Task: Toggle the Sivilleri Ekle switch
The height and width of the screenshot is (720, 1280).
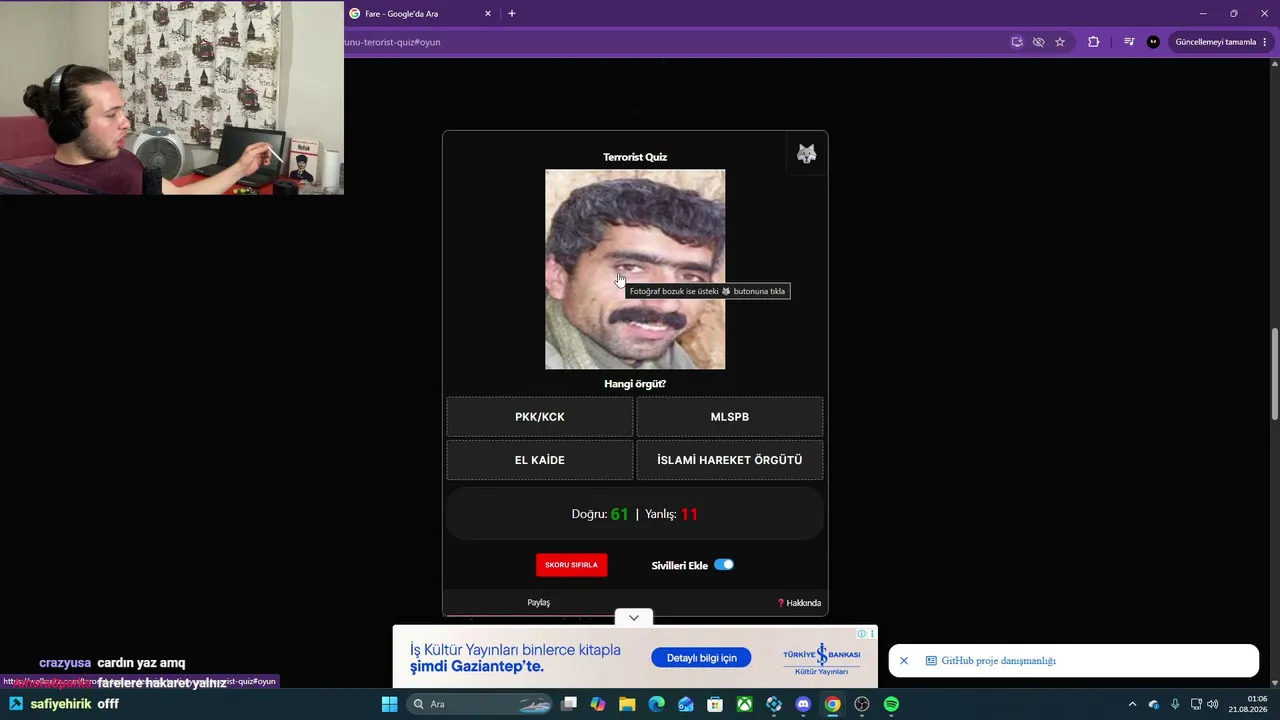Action: [x=724, y=565]
